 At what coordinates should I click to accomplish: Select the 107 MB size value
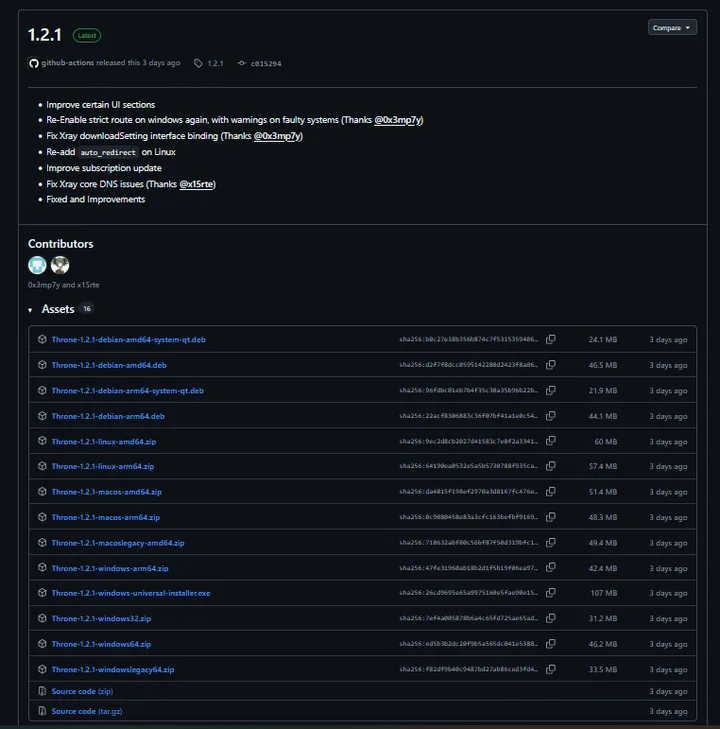click(x=604, y=593)
